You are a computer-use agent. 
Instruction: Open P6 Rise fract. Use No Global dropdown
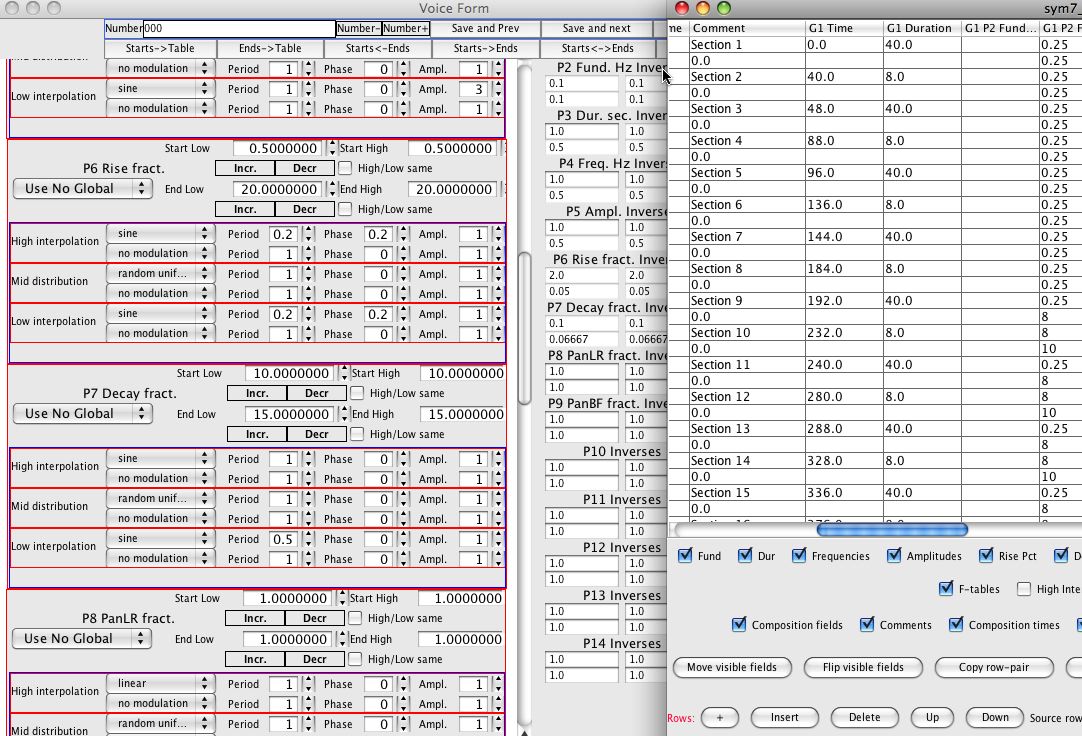coord(82,188)
